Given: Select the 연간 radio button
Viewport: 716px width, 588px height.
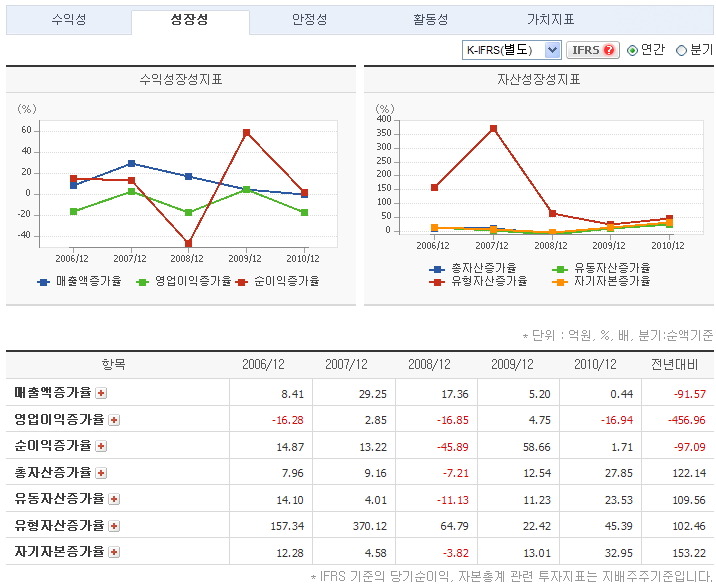Looking at the screenshot, I should (x=632, y=50).
